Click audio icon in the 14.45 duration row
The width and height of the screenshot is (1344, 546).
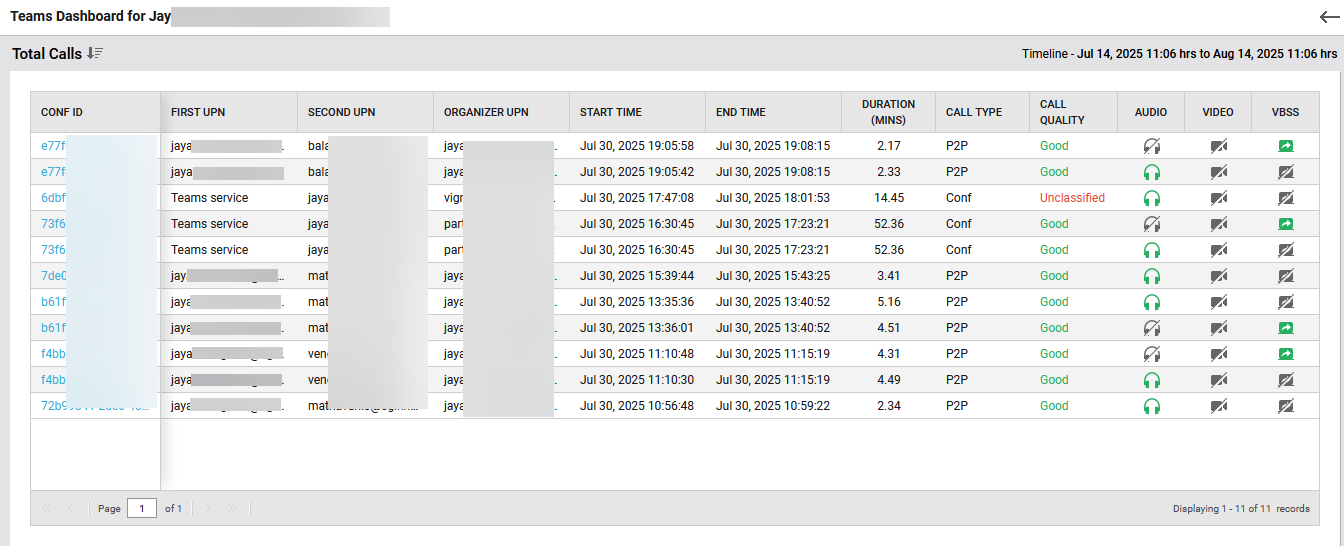[x=1151, y=198]
